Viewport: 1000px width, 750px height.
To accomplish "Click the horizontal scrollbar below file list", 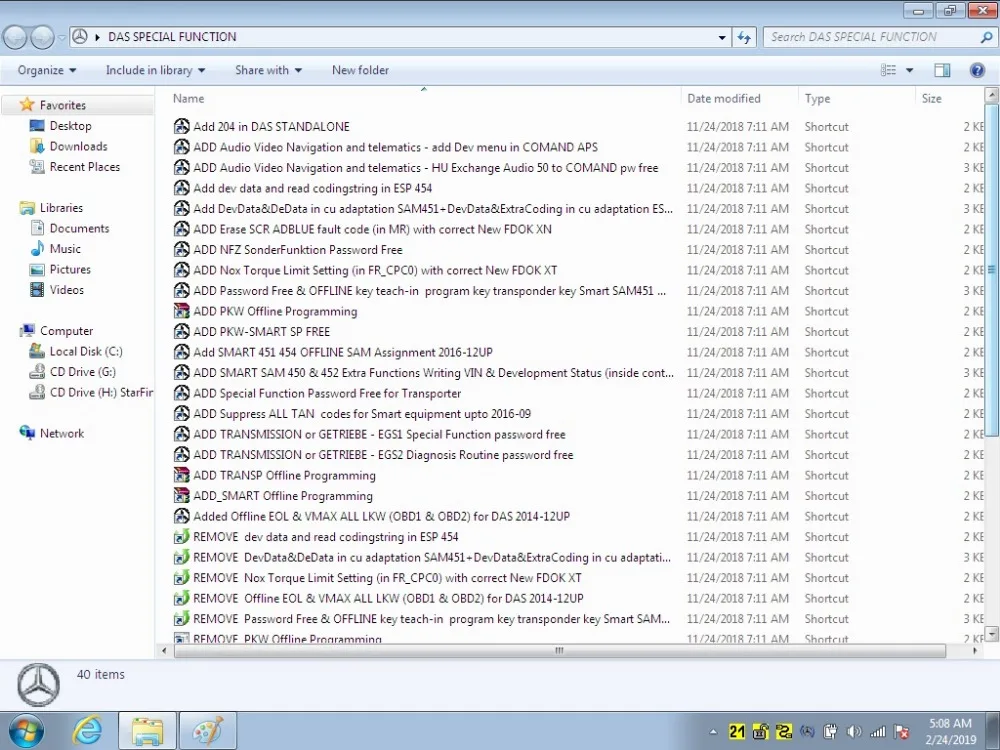I will [559, 651].
